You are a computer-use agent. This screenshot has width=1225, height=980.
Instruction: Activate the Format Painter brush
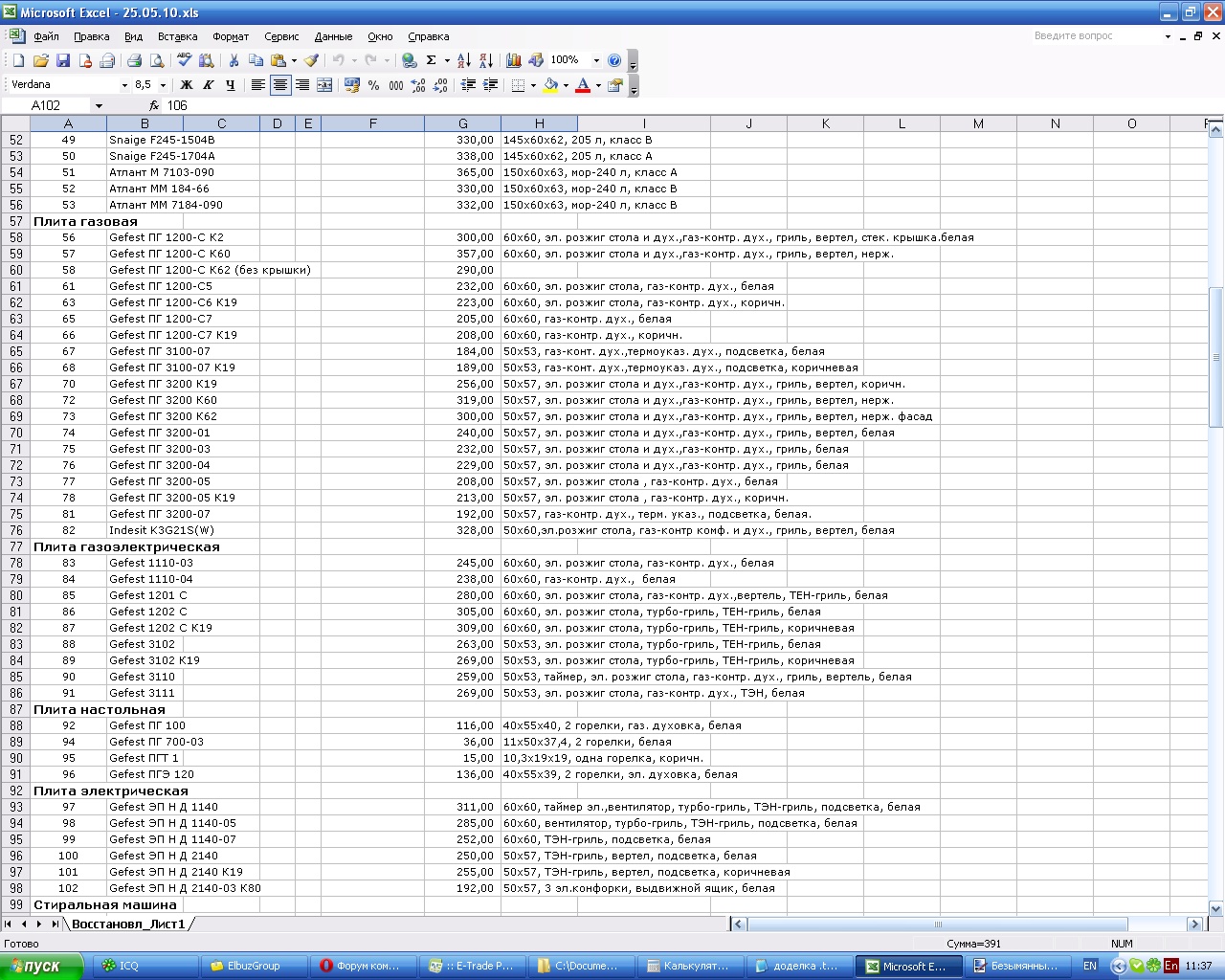coord(312,60)
